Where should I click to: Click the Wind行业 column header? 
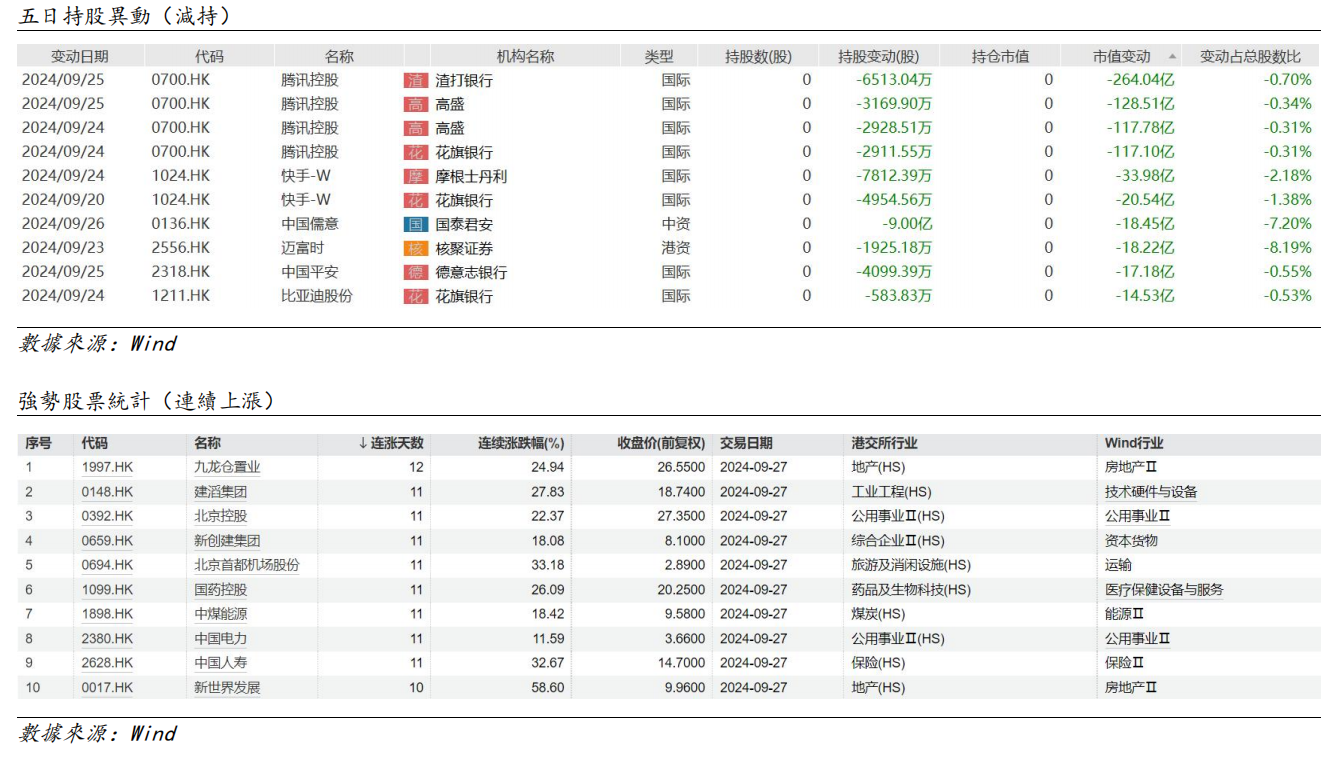coord(1134,443)
